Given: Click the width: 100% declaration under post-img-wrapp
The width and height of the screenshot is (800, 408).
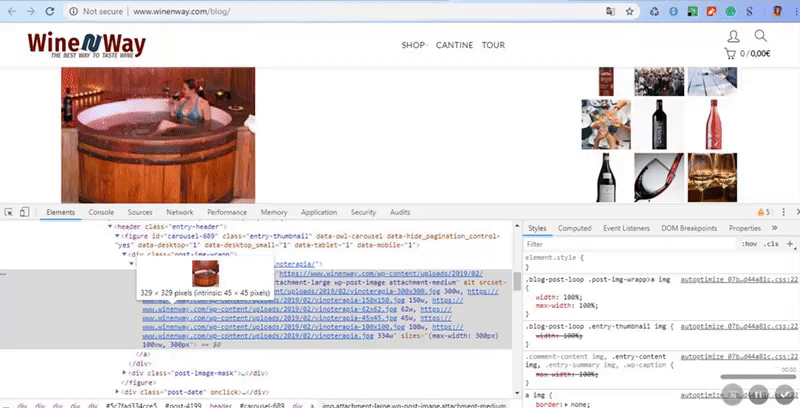Looking at the screenshot, I should coord(559,297).
